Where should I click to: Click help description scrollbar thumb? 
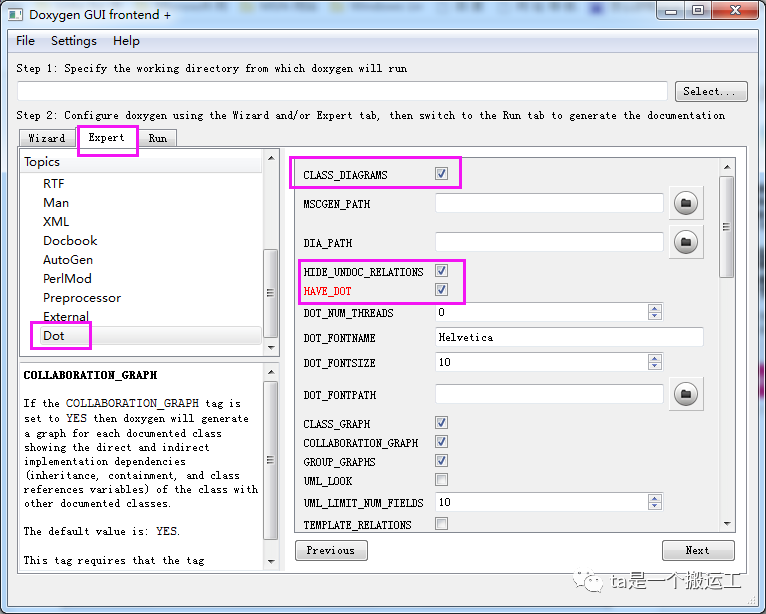click(x=270, y=460)
